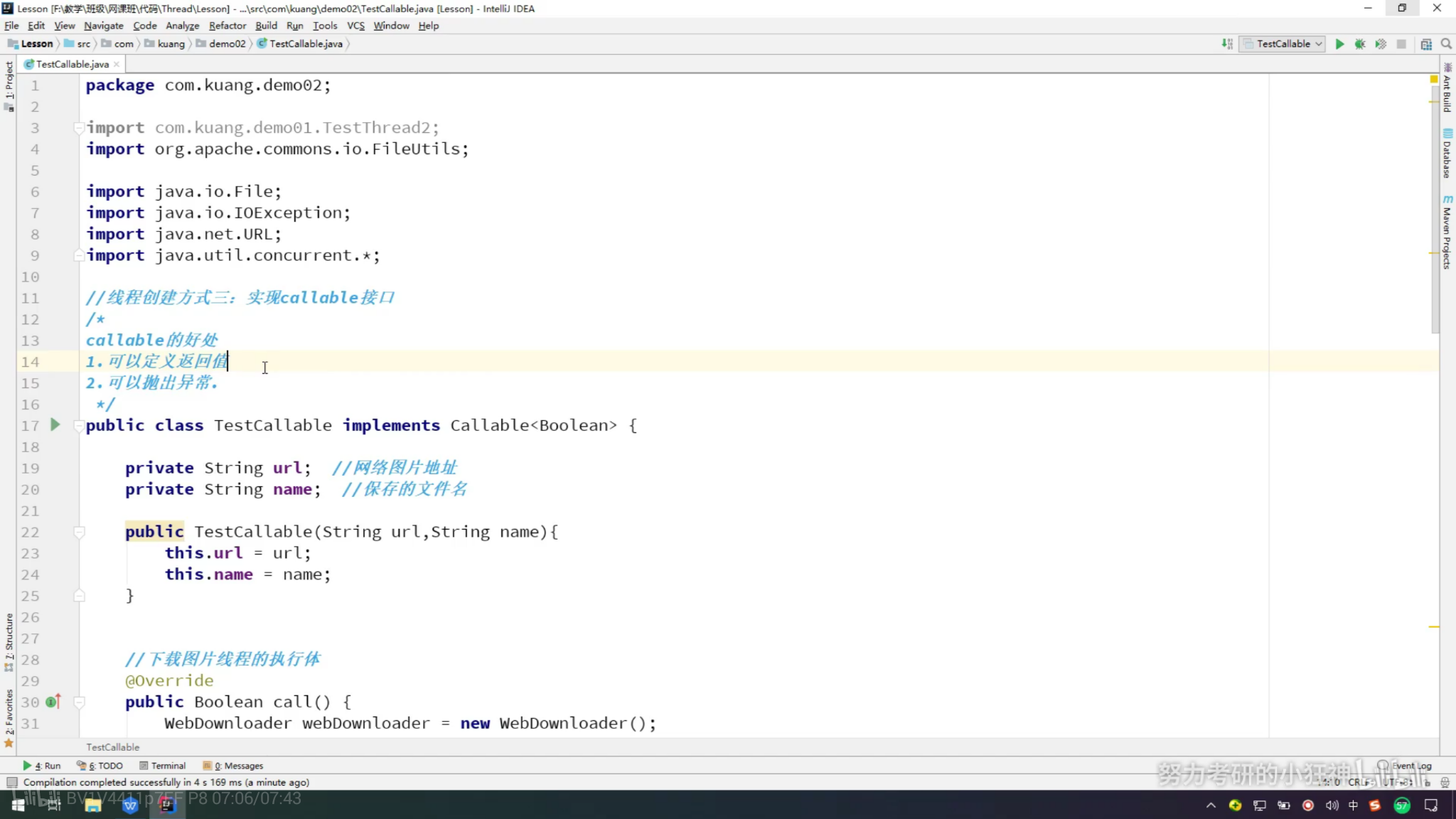Click the Compilation completed status message
This screenshot has height=819, width=1456.
(x=166, y=782)
